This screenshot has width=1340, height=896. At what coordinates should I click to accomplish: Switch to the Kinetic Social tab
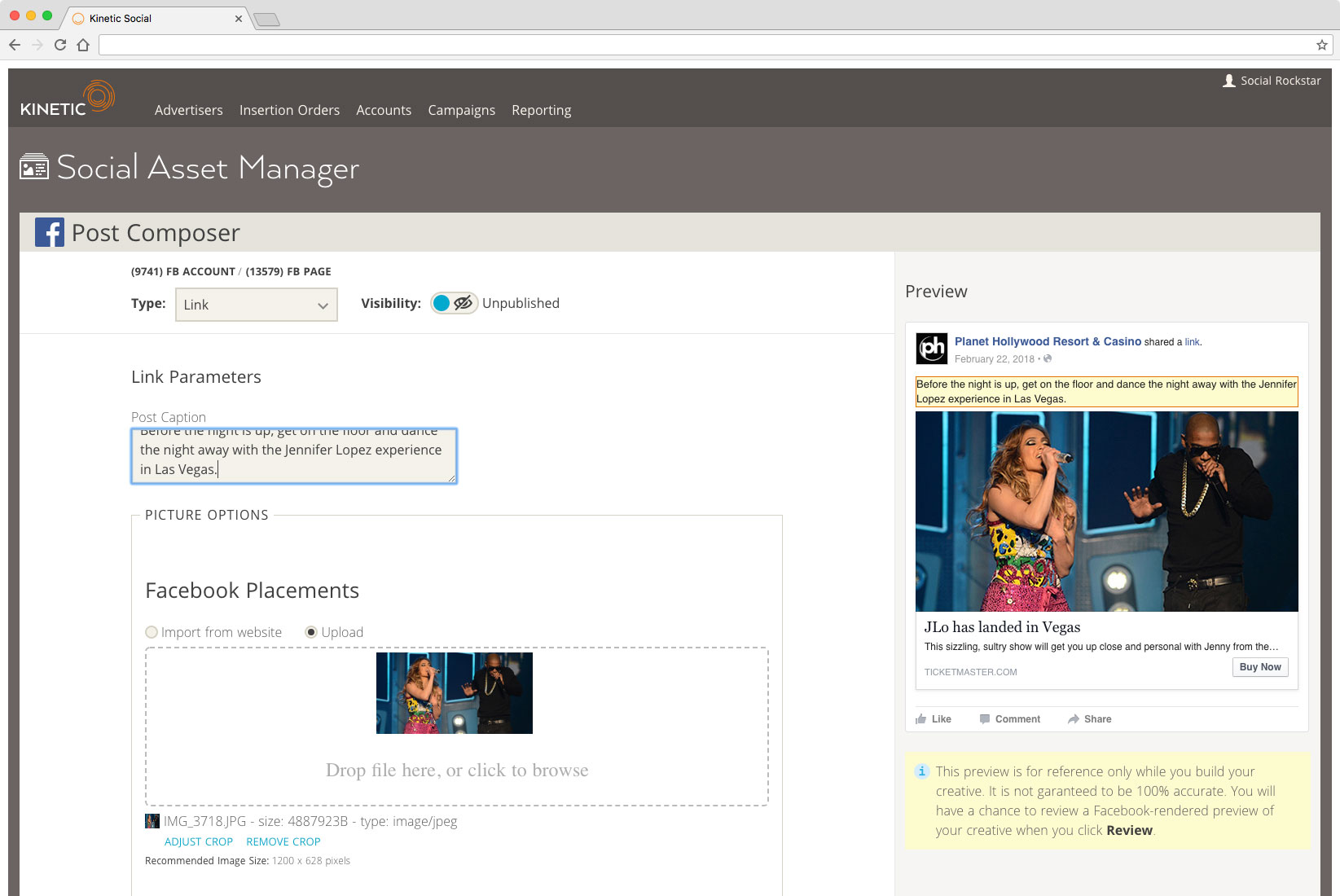tap(155, 18)
